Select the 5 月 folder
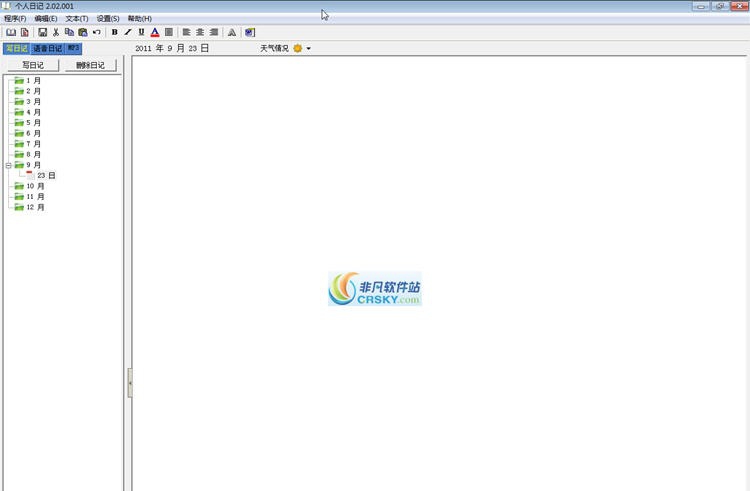 28,122
